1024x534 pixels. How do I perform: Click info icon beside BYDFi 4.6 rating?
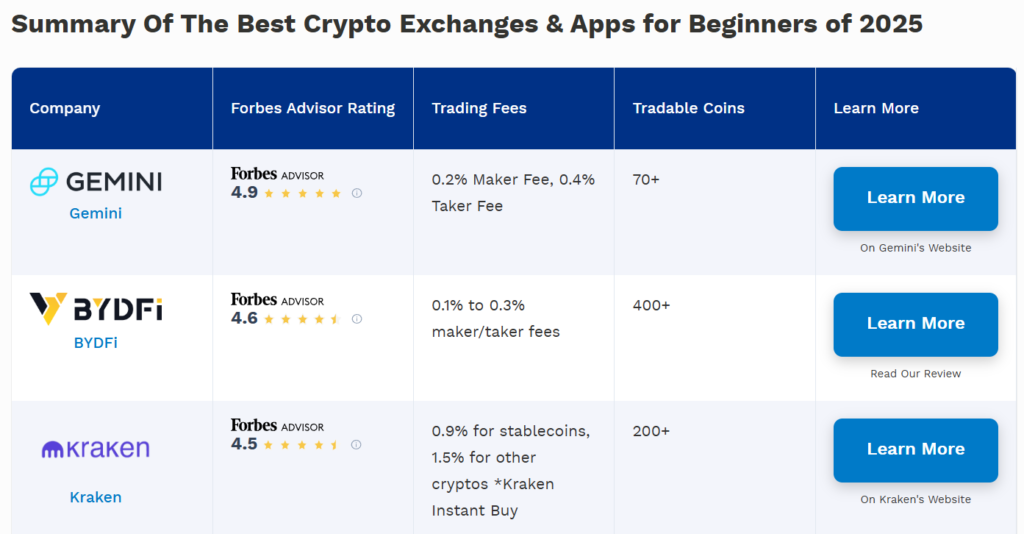[x=357, y=319]
